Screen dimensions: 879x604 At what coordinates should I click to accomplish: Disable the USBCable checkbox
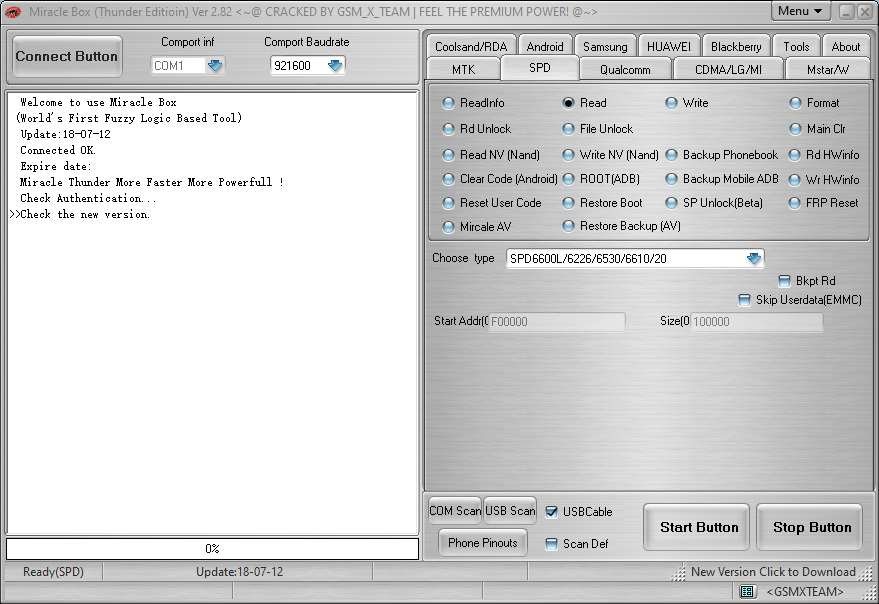[x=553, y=511]
